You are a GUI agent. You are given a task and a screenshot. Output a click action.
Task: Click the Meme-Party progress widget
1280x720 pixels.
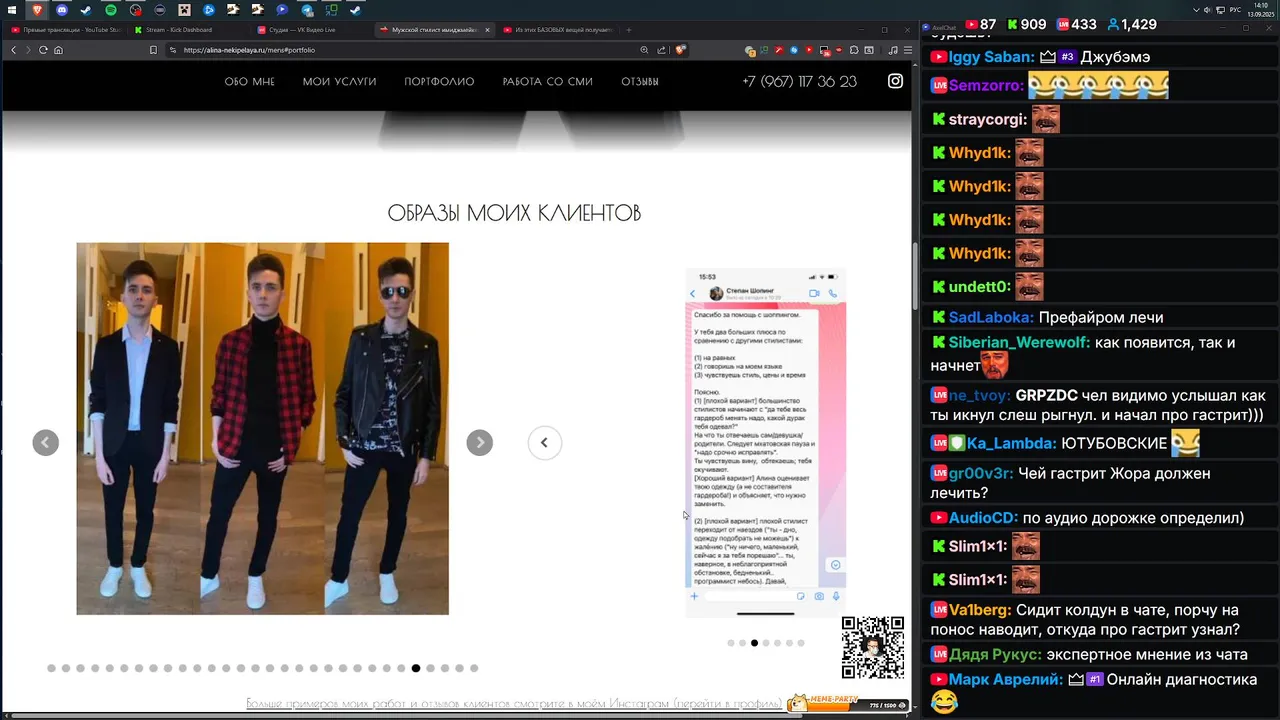pyautogui.click(x=848, y=703)
